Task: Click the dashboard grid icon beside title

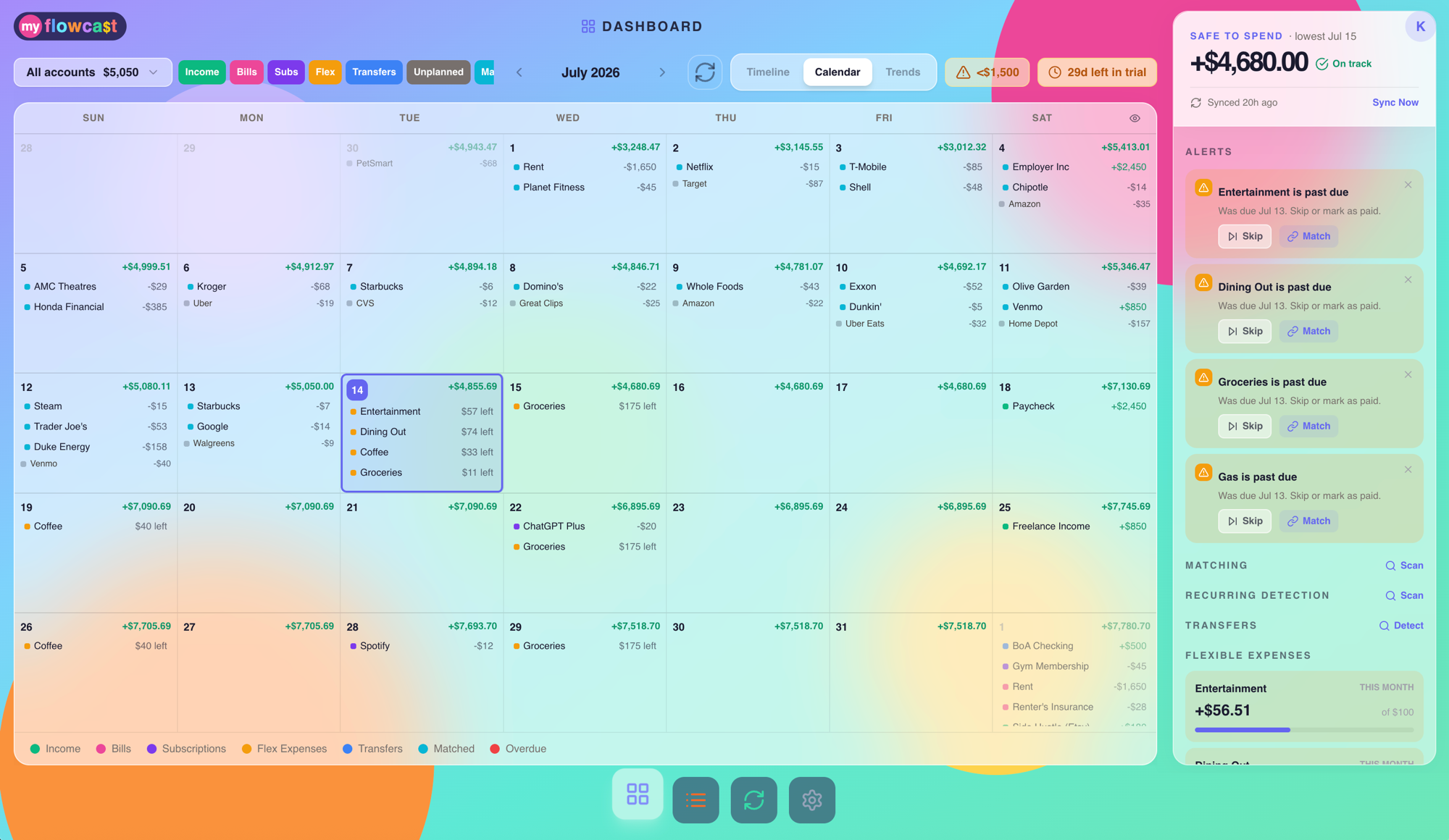Action: (x=588, y=27)
